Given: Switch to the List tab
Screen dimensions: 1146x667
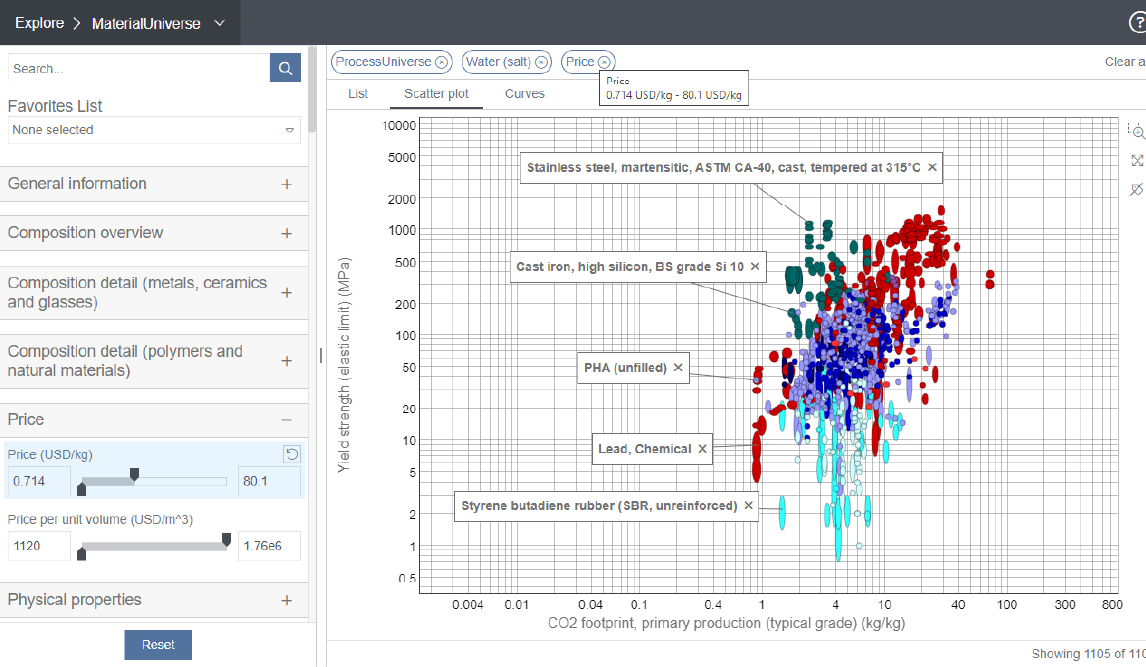Looking at the screenshot, I should (x=358, y=94).
